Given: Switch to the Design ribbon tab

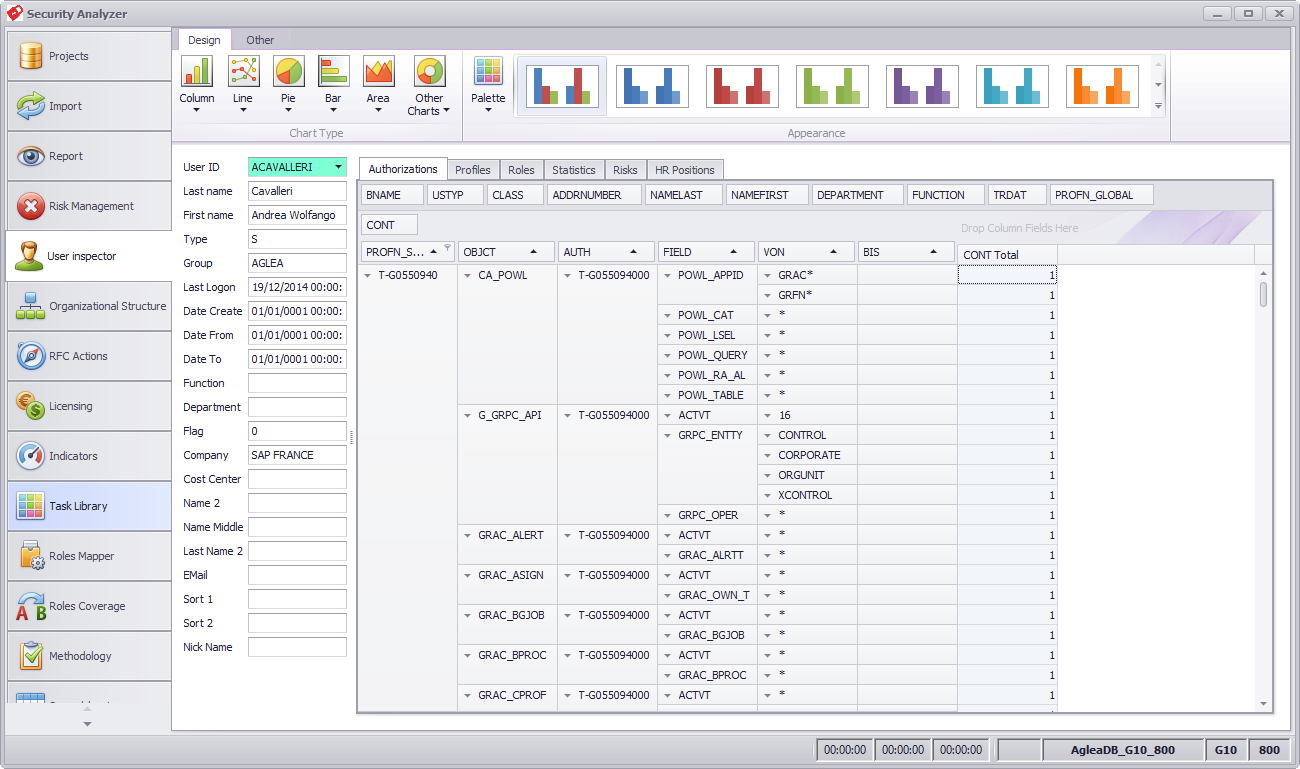Looking at the screenshot, I should [204, 40].
